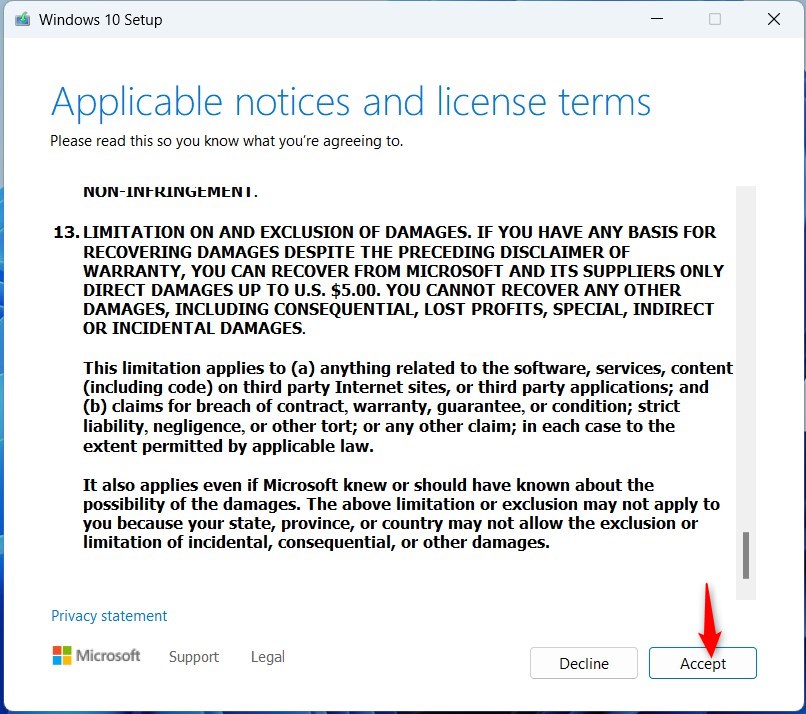Close the Windows 10 Setup window
806x714 pixels.
coord(774,19)
